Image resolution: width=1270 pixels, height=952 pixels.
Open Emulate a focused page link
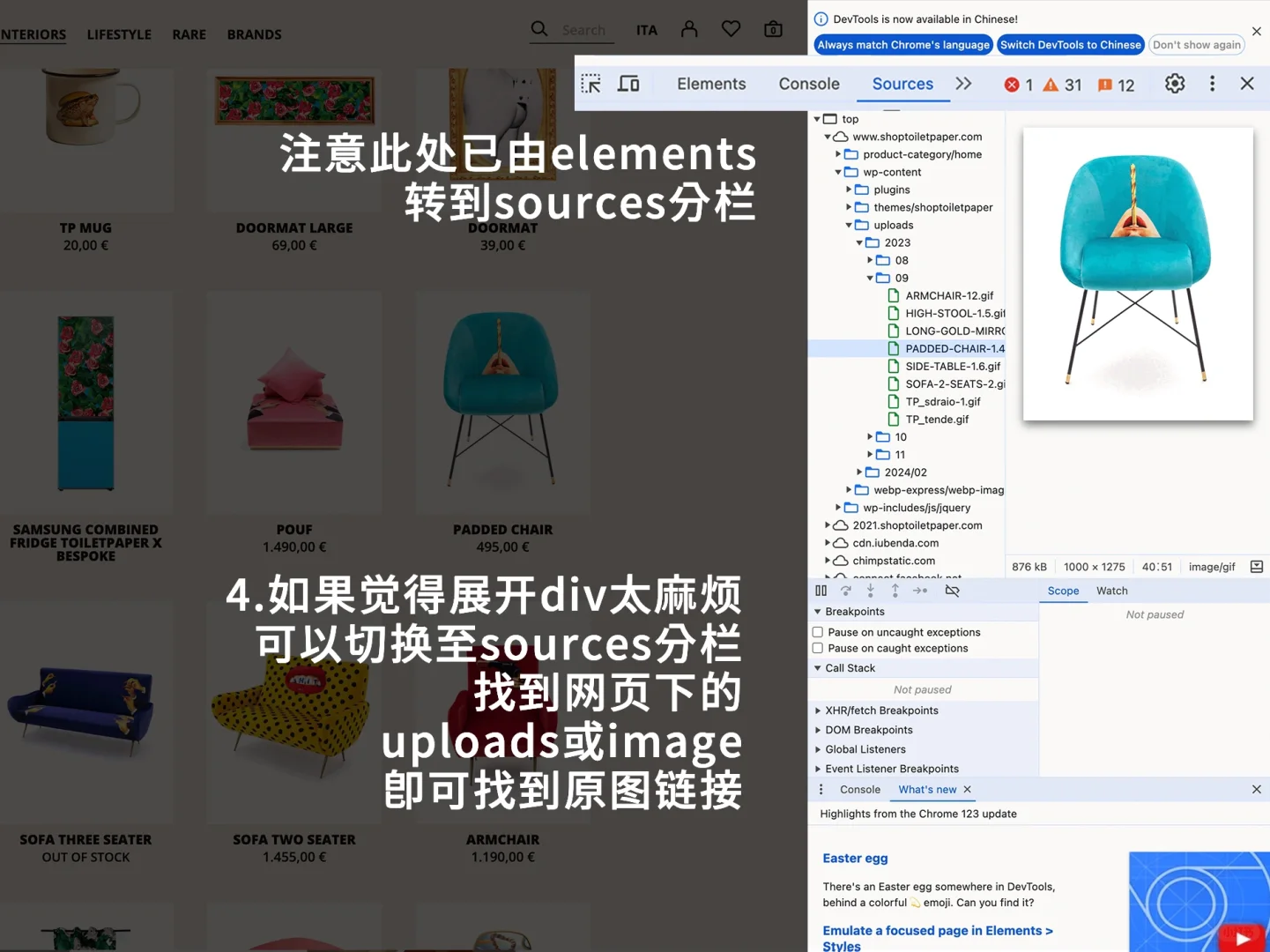[x=936, y=930]
